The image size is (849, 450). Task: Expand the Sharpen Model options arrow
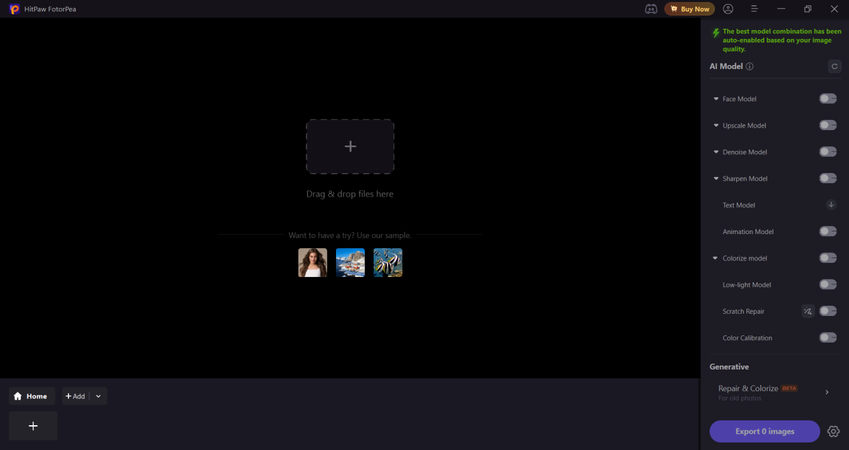click(716, 179)
